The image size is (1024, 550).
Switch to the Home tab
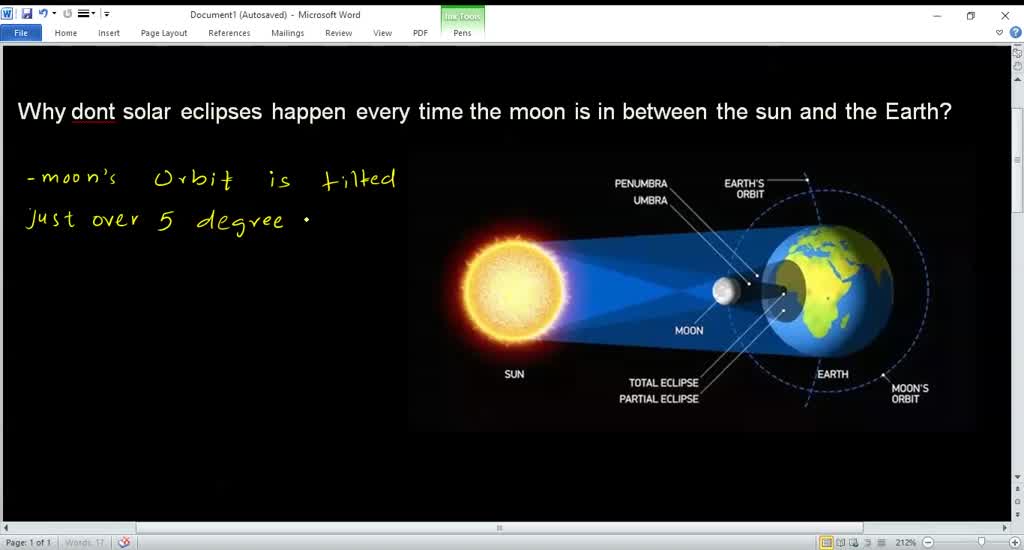pyautogui.click(x=65, y=33)
